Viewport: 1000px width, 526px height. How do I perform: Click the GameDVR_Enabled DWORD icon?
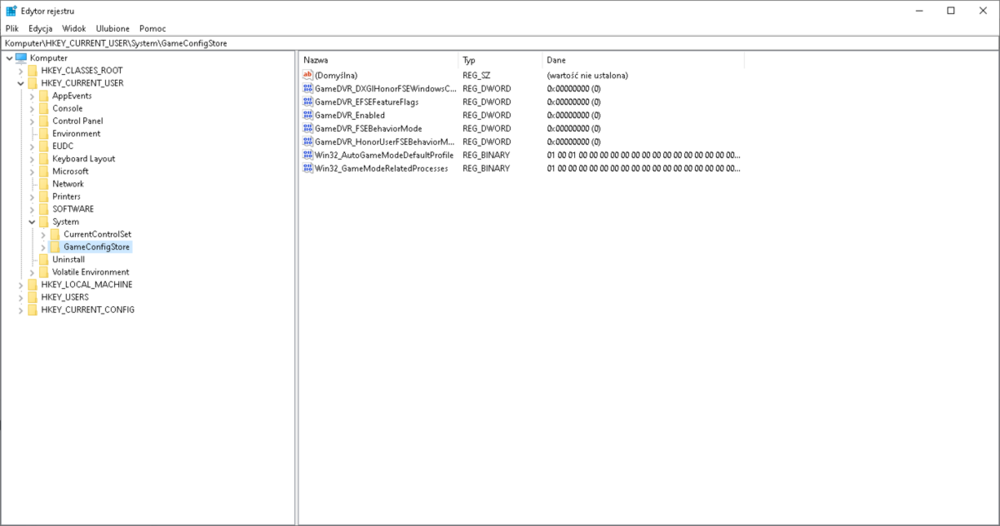pos(307,115)
